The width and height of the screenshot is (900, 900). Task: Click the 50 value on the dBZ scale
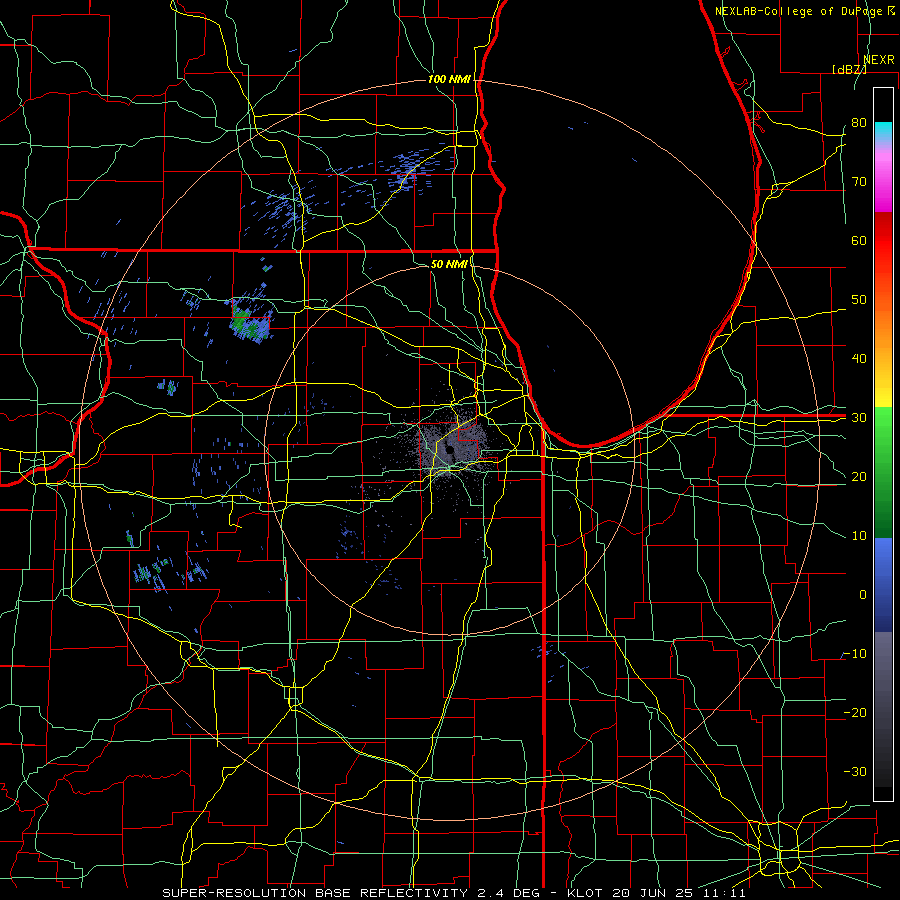[859, 300]
